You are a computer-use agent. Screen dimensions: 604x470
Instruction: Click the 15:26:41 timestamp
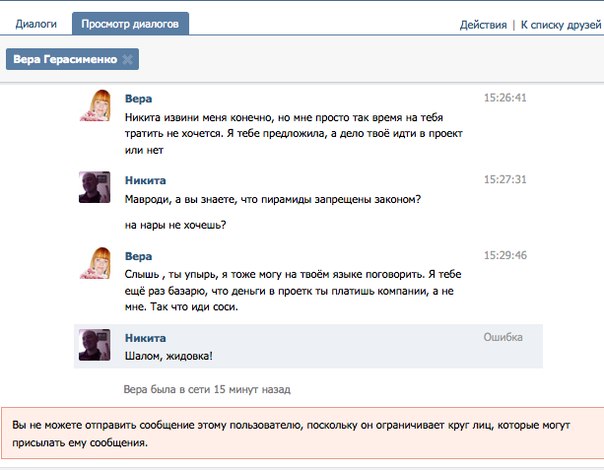pyautogui.click(x=505, y=98)
